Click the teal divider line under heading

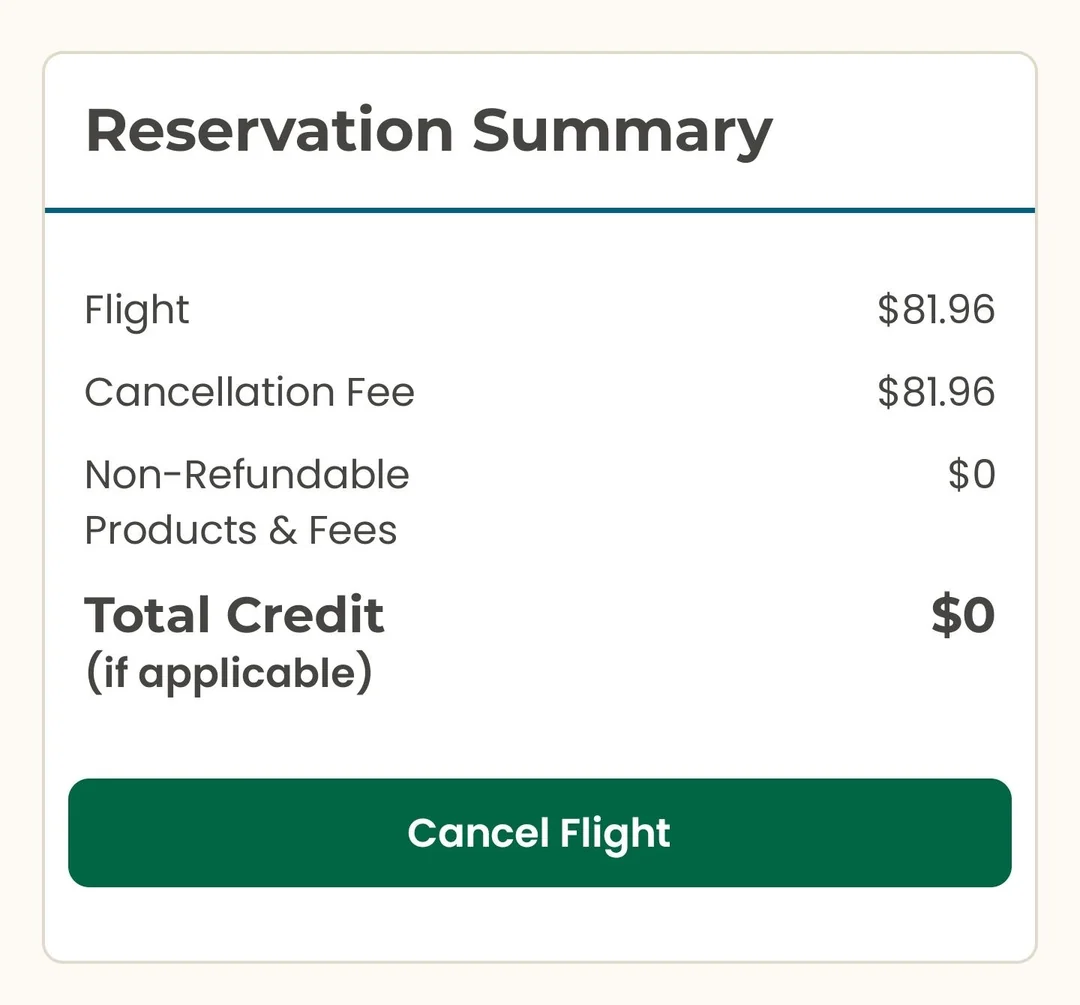(540, 210)
